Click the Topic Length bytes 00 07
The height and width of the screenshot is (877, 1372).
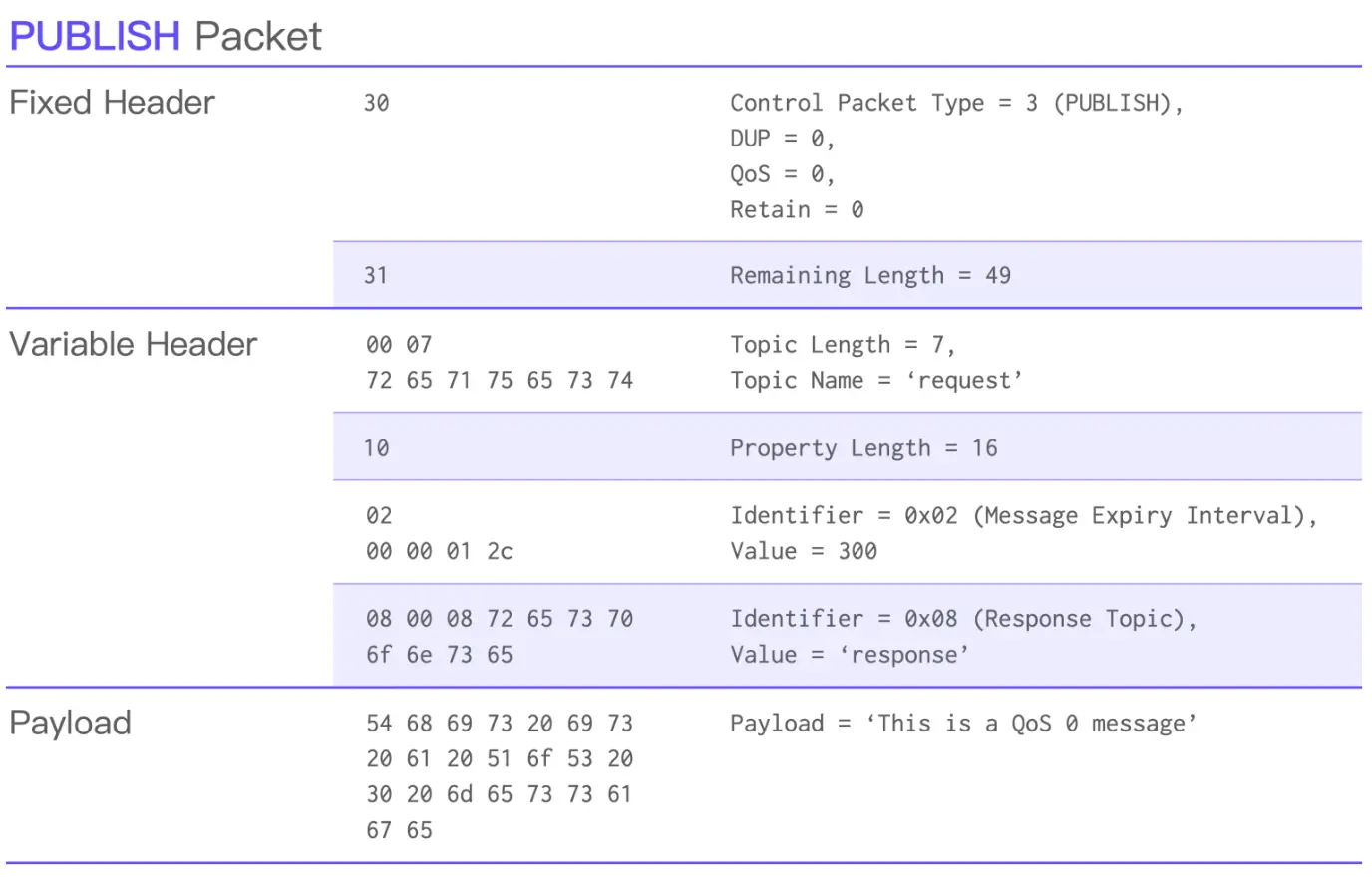coord(399,345)
